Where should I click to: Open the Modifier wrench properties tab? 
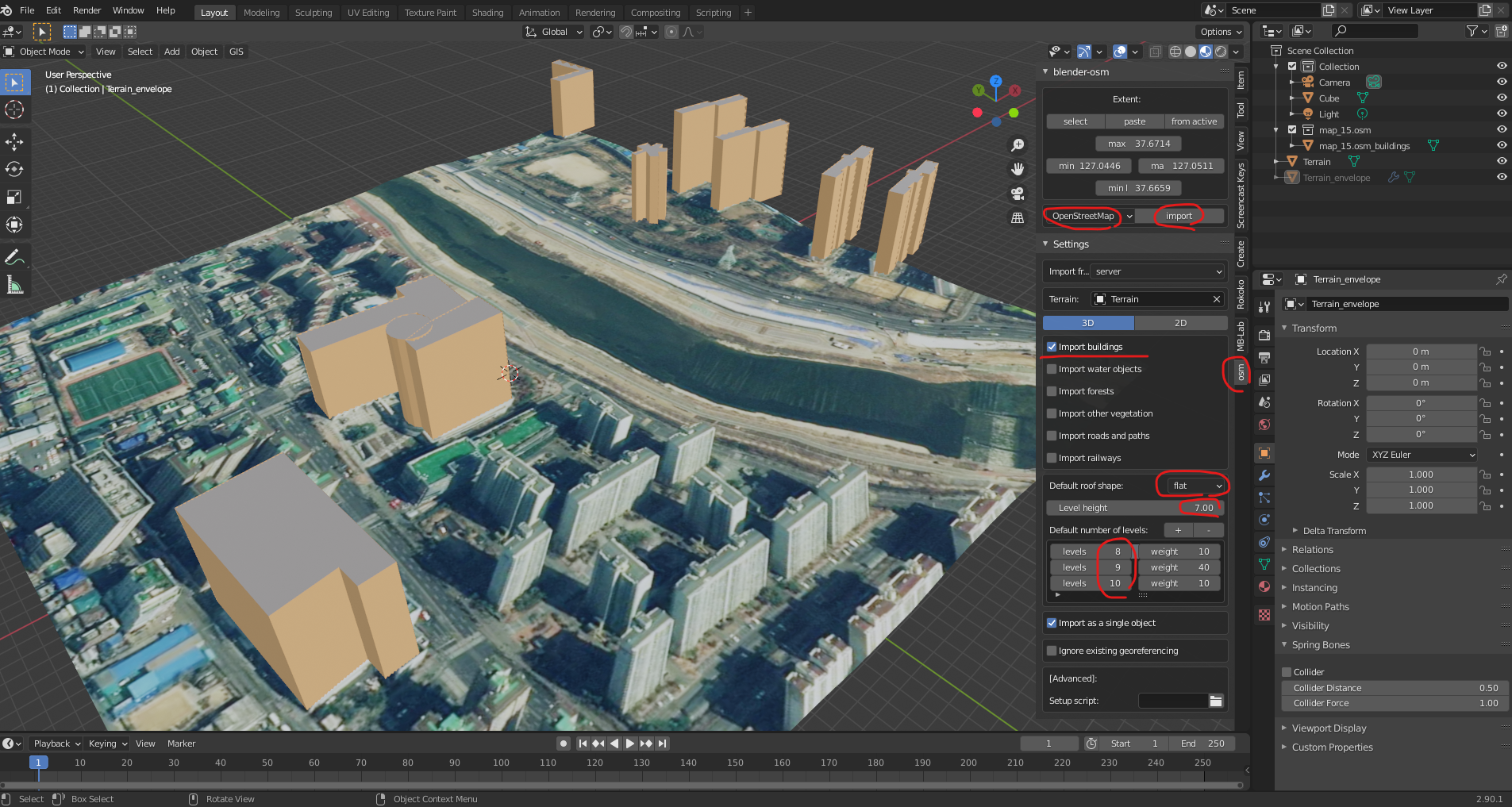(1264, 475)
